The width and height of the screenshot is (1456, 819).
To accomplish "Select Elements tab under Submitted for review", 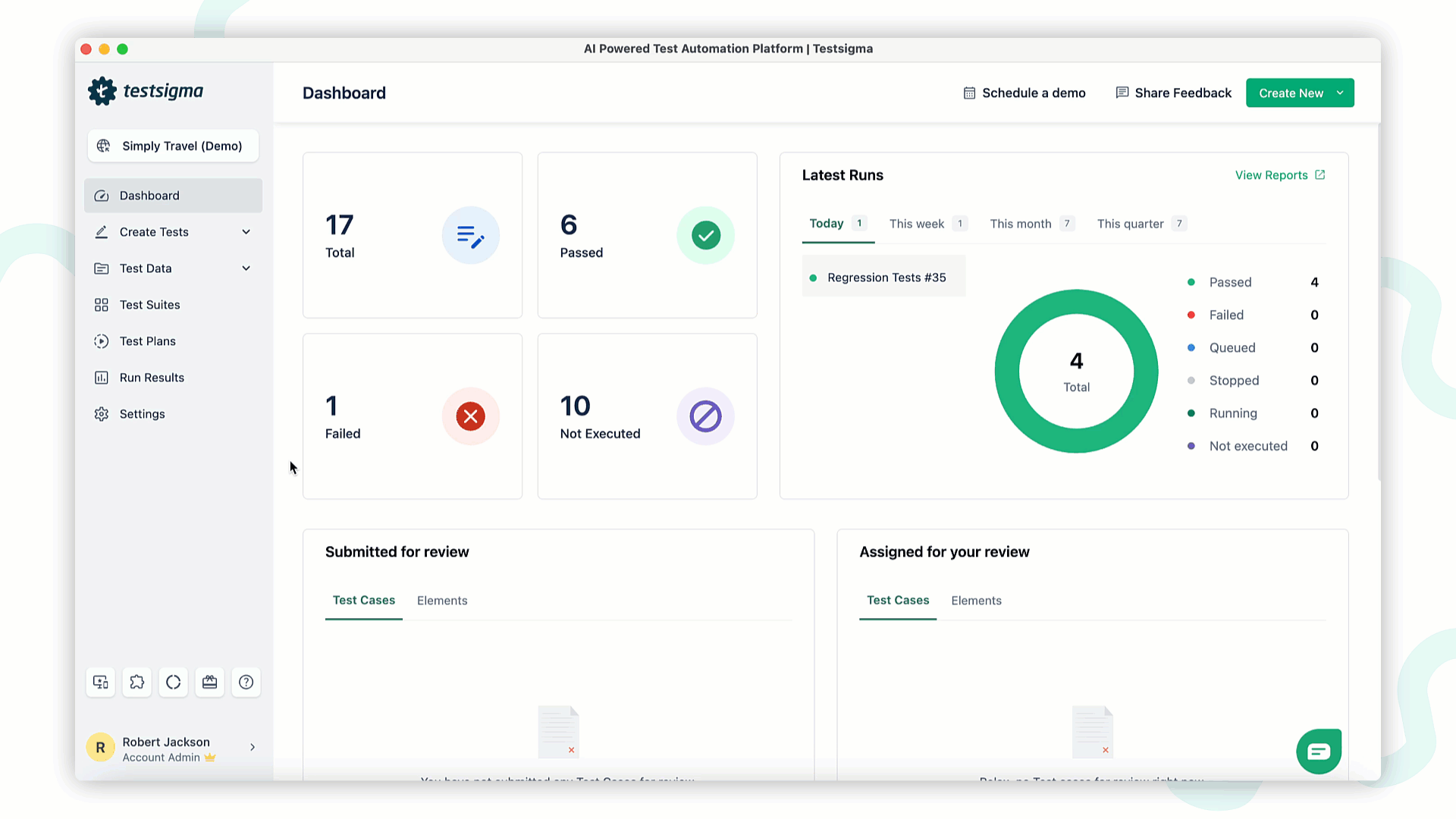I will [442, 601].
